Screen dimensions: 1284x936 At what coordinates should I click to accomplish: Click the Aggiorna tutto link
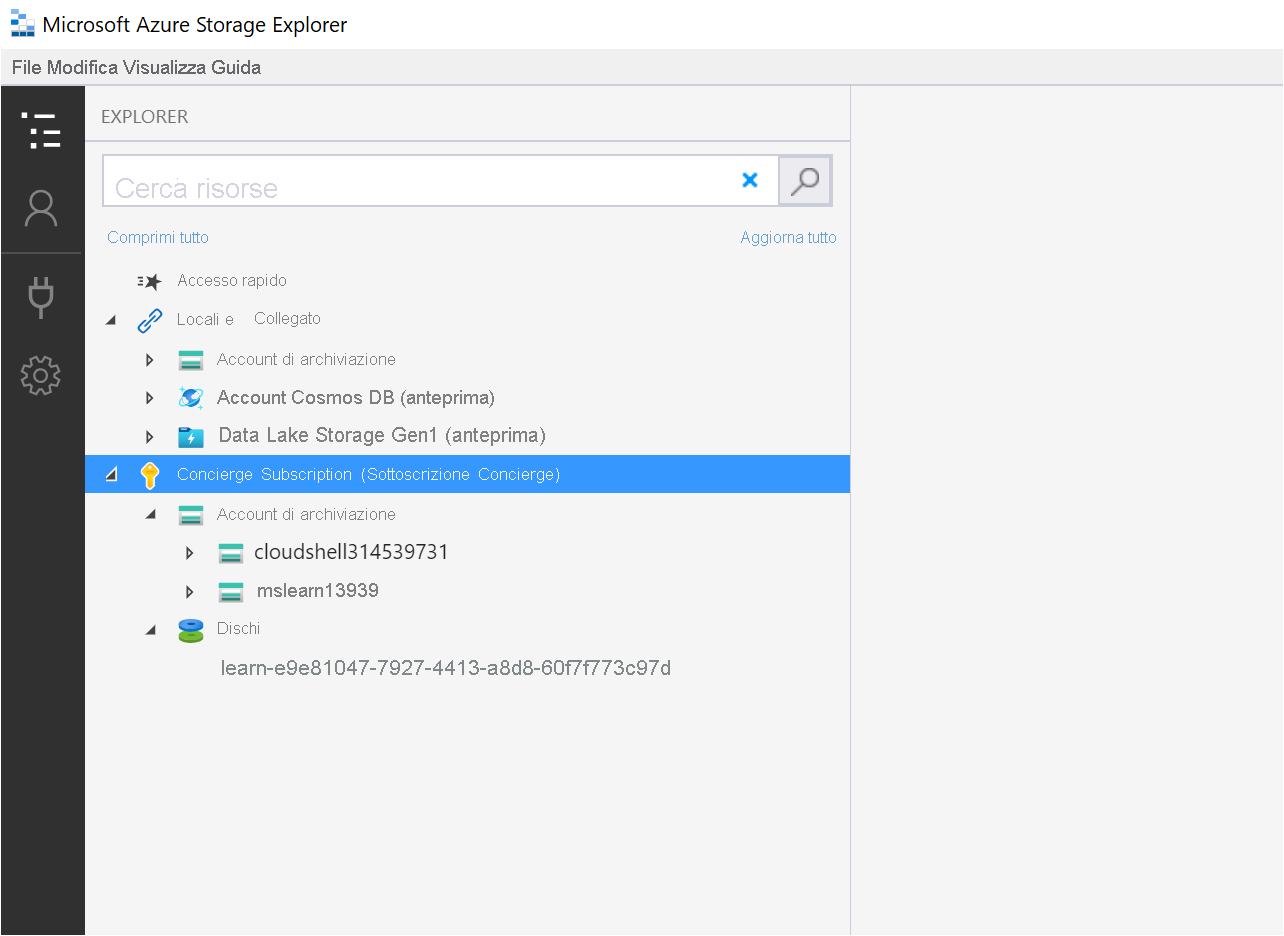pos(788,237)
